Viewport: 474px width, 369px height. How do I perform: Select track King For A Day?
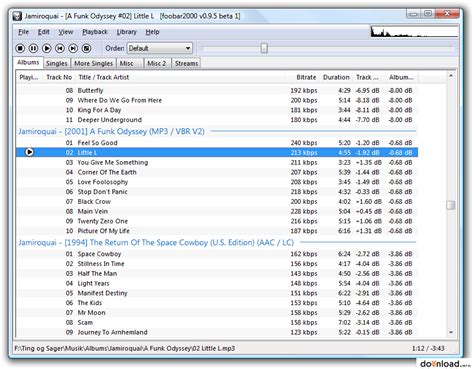217,110
